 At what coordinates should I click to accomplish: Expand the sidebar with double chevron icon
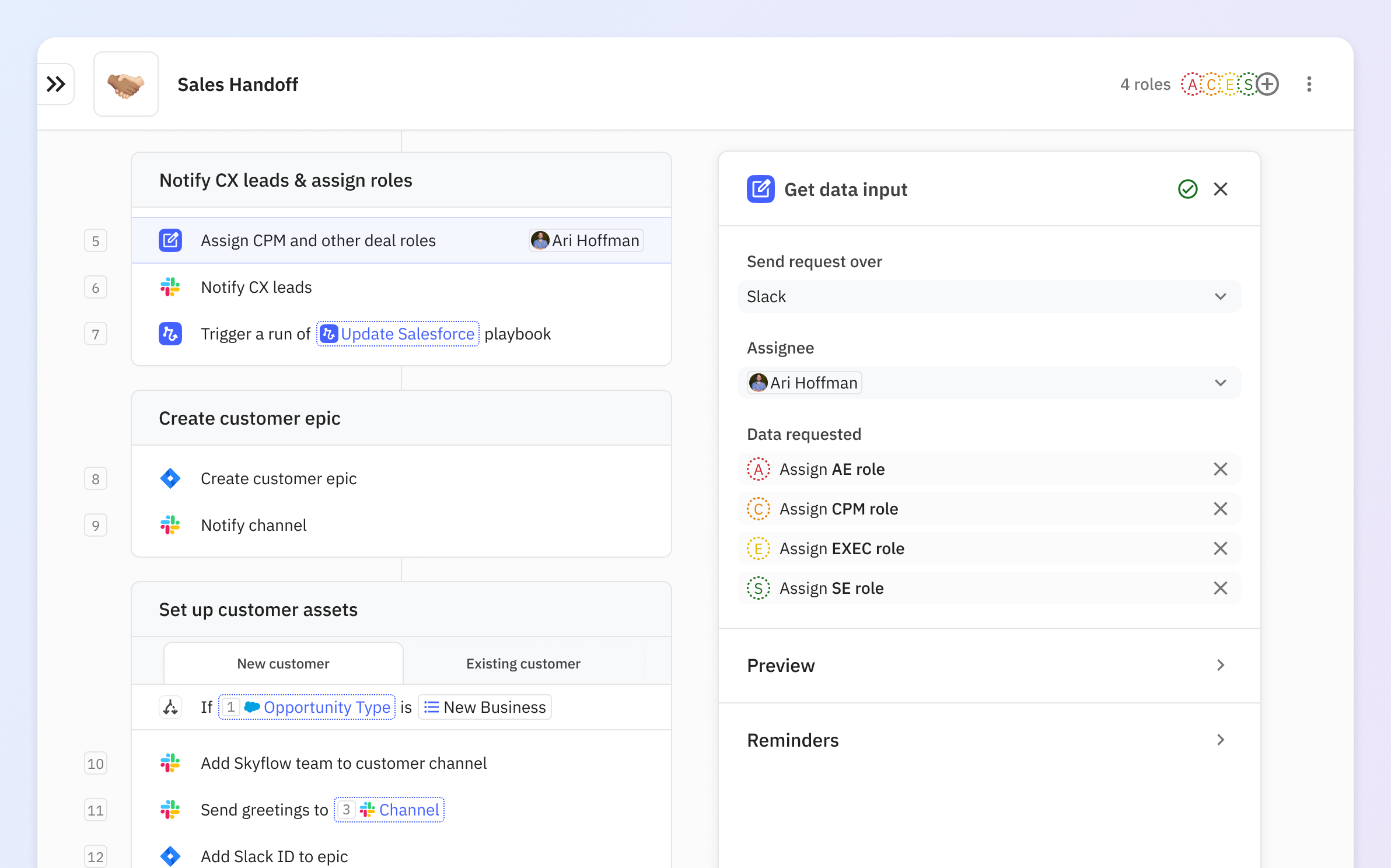tap(56, 85)
